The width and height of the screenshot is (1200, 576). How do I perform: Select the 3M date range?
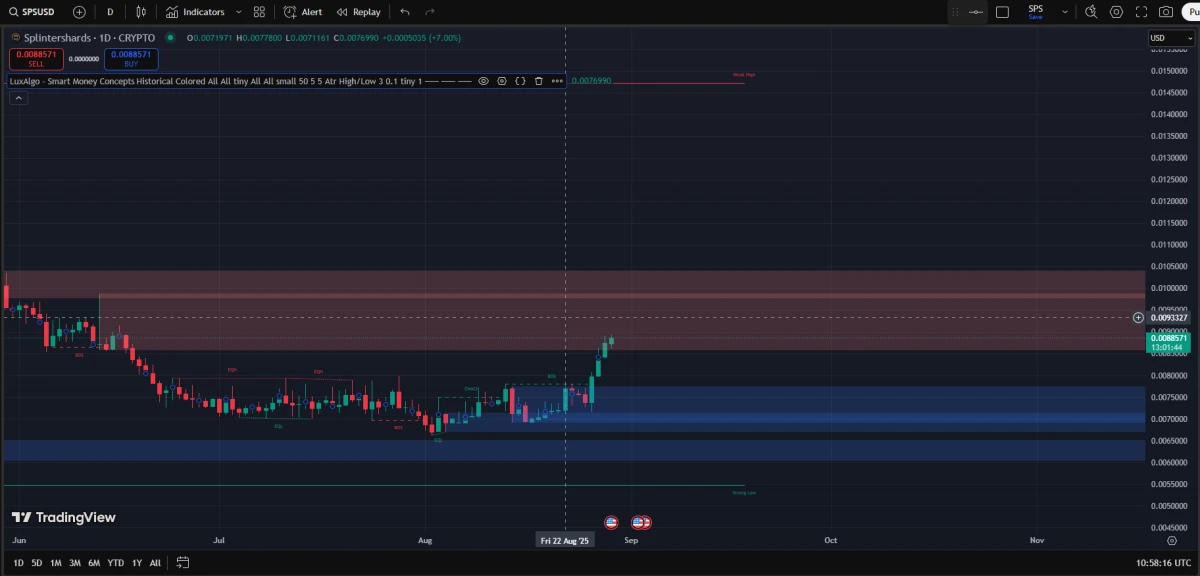pyautogui.click(x=75, y=563)
